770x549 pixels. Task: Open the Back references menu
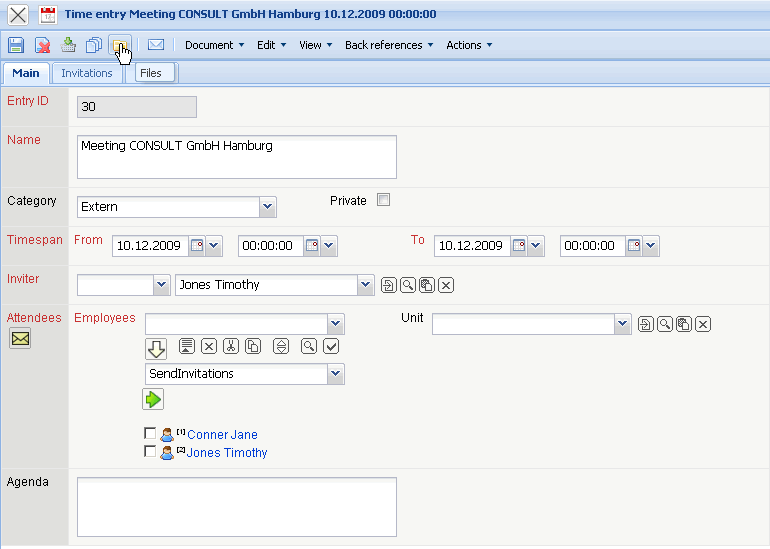(389, 45)
